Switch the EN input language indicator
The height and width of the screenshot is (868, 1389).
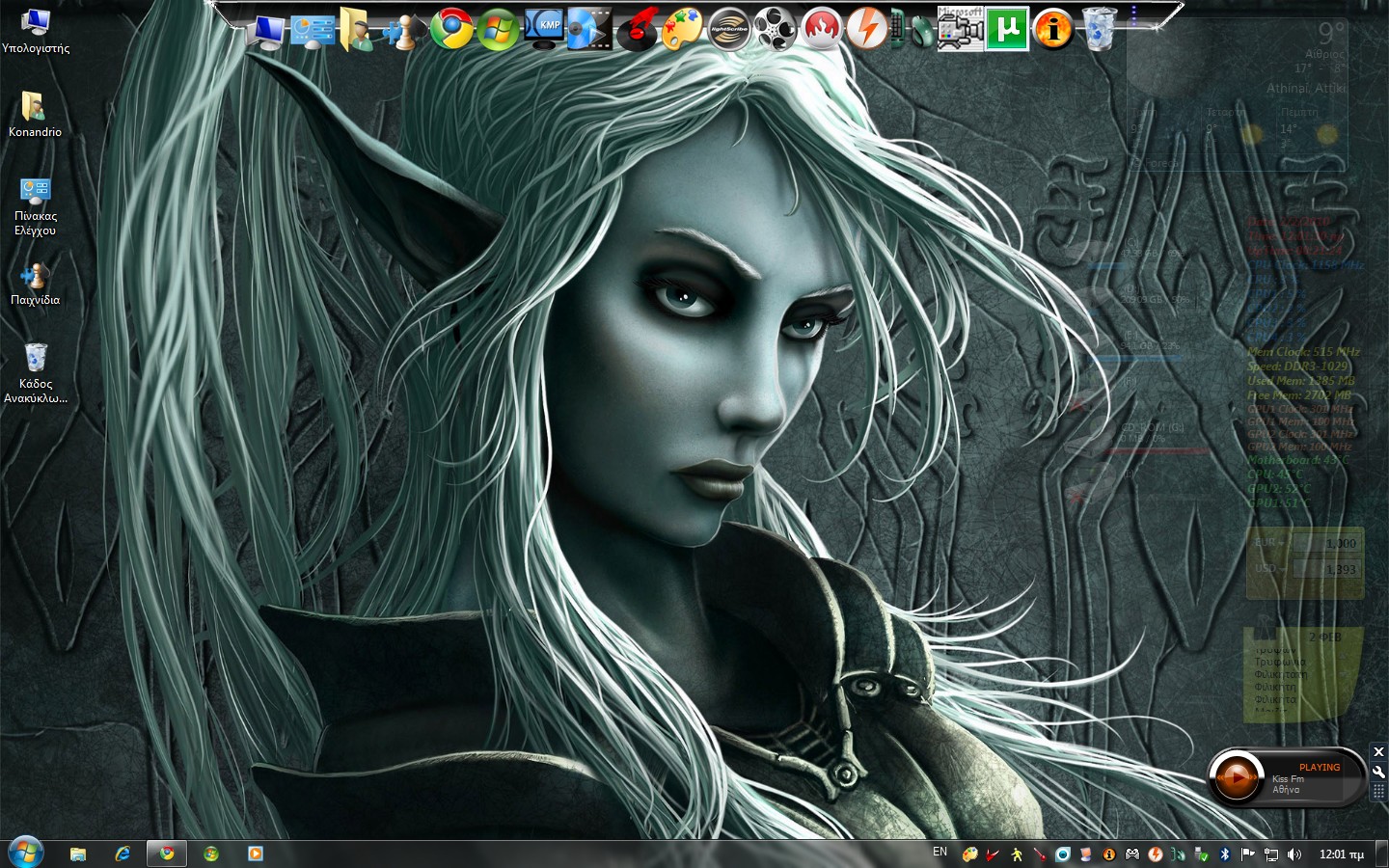[940, 853]
